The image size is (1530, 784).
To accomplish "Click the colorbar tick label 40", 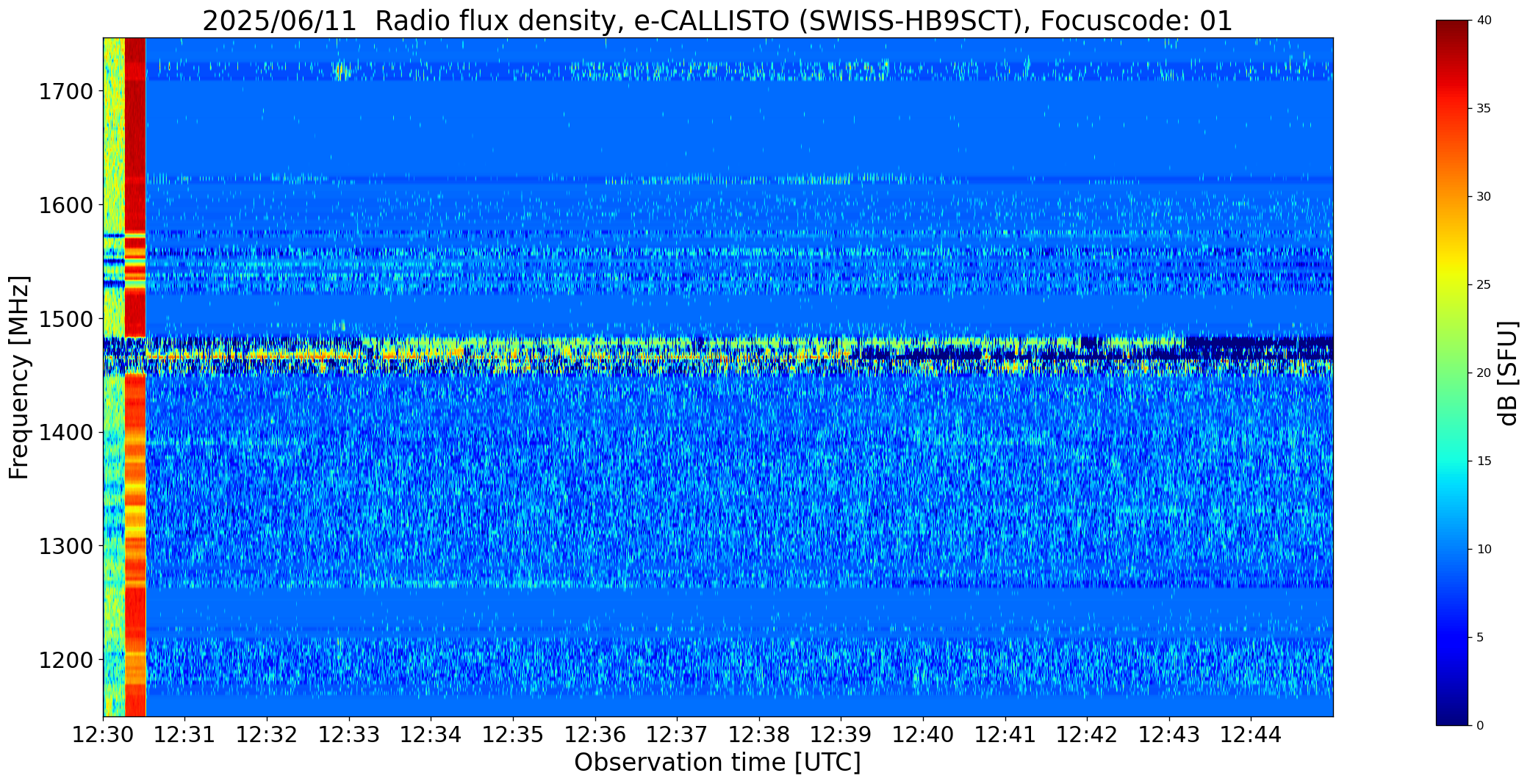I will pos(1484,21).
